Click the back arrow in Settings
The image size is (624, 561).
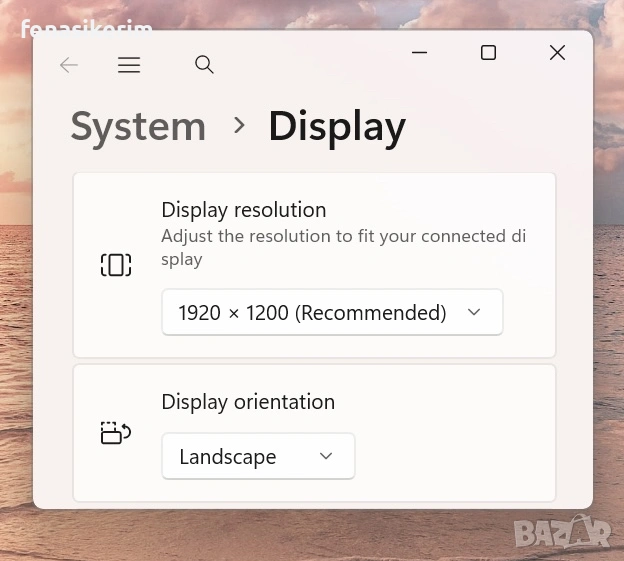[68, 65]
